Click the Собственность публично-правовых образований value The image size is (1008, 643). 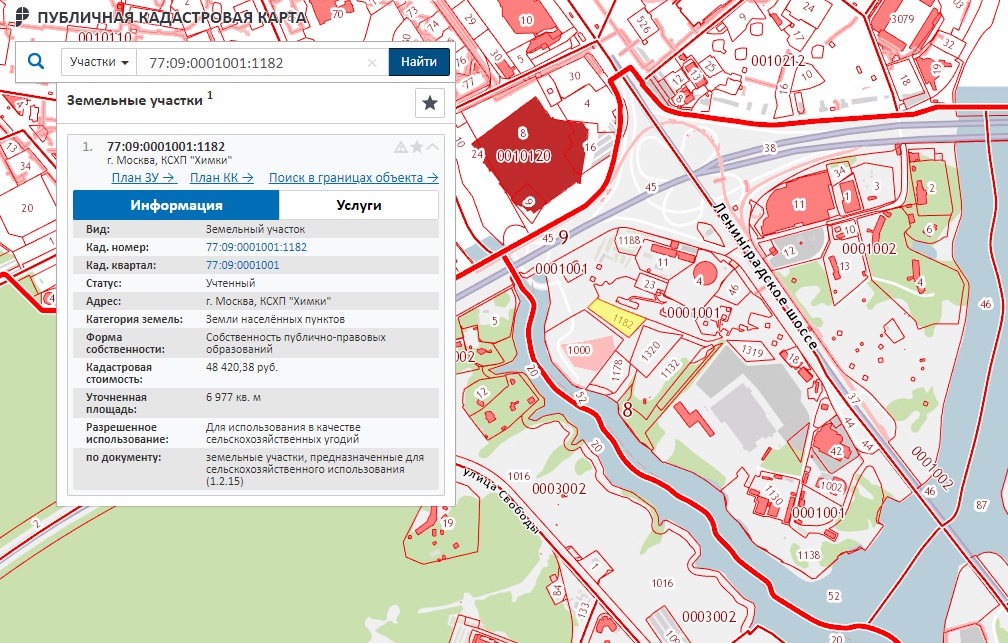[296, 343]
